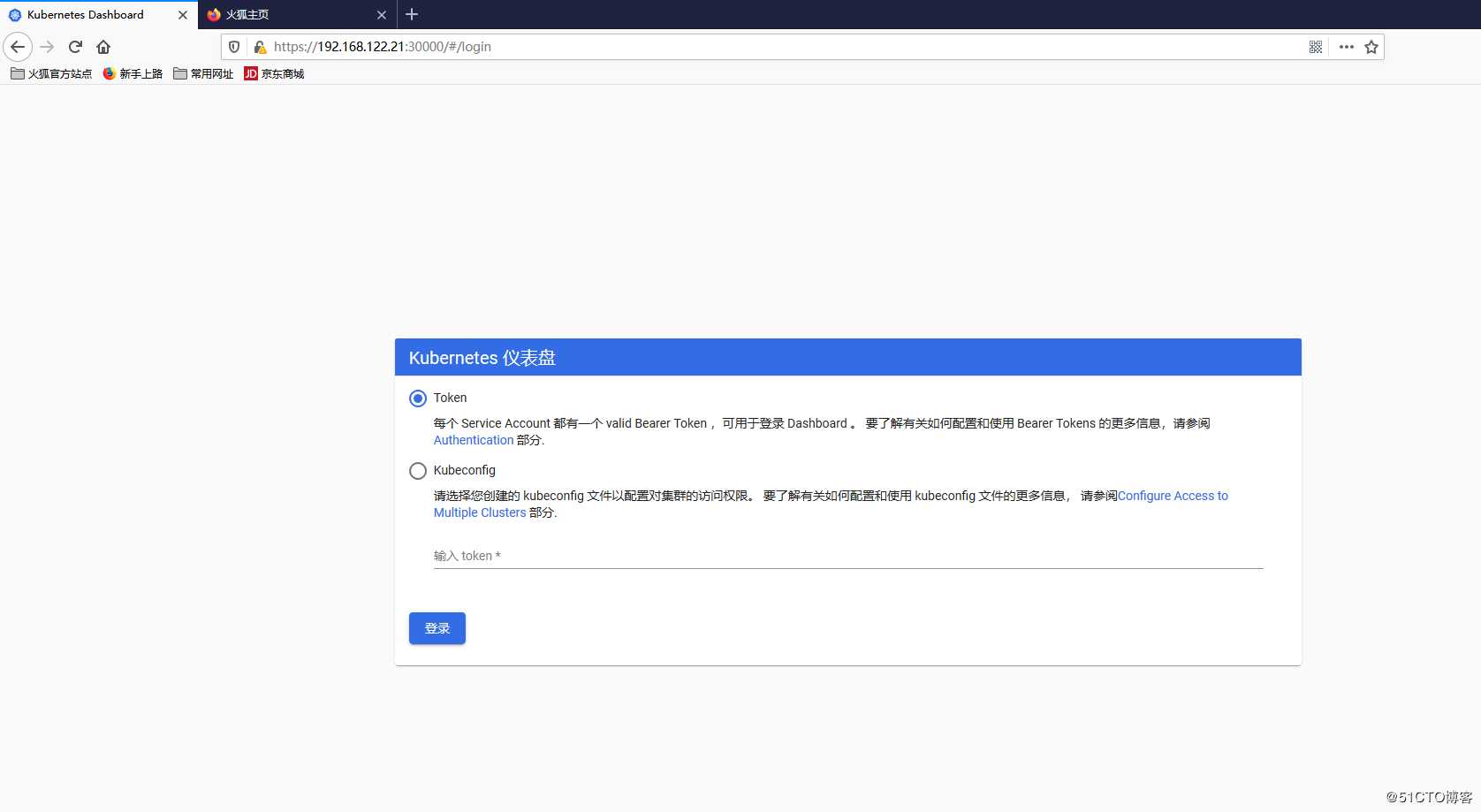1481x812 pixels.
Task: Go back to the previous page
Action: pyautogui.click(x=18, y=47)
